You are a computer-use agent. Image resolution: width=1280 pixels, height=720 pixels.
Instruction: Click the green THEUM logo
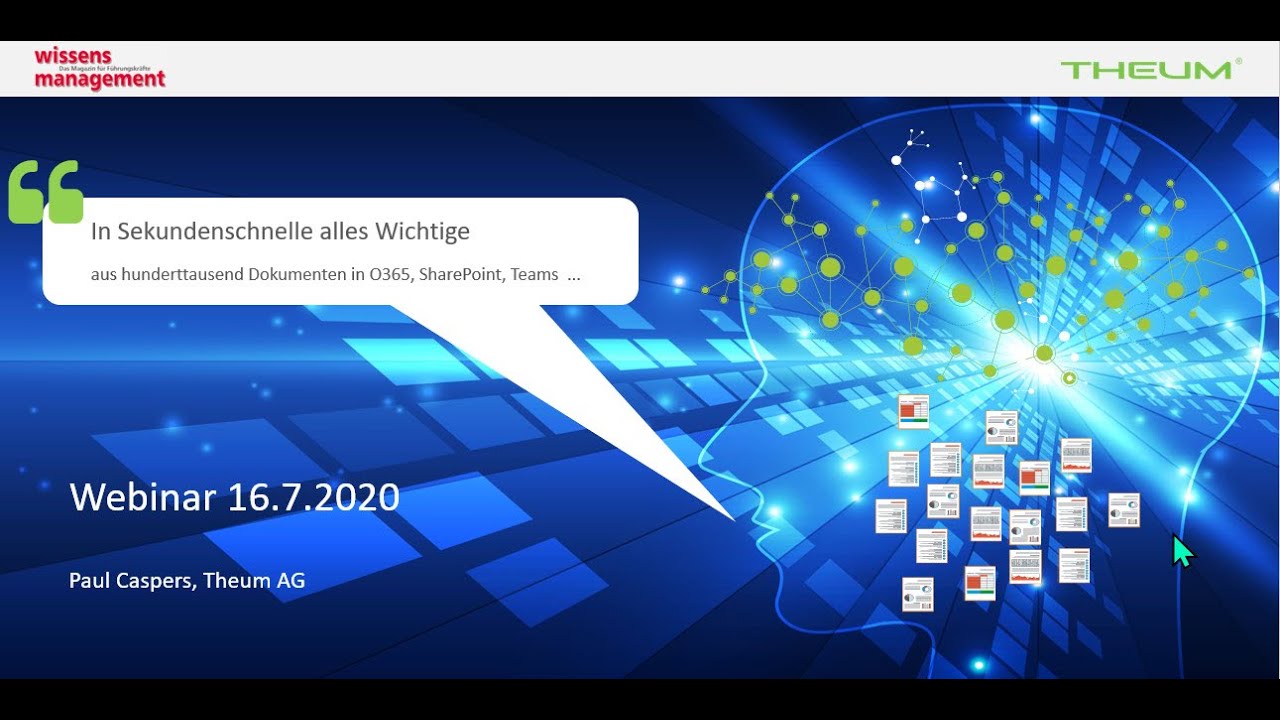pos(1150,69)
